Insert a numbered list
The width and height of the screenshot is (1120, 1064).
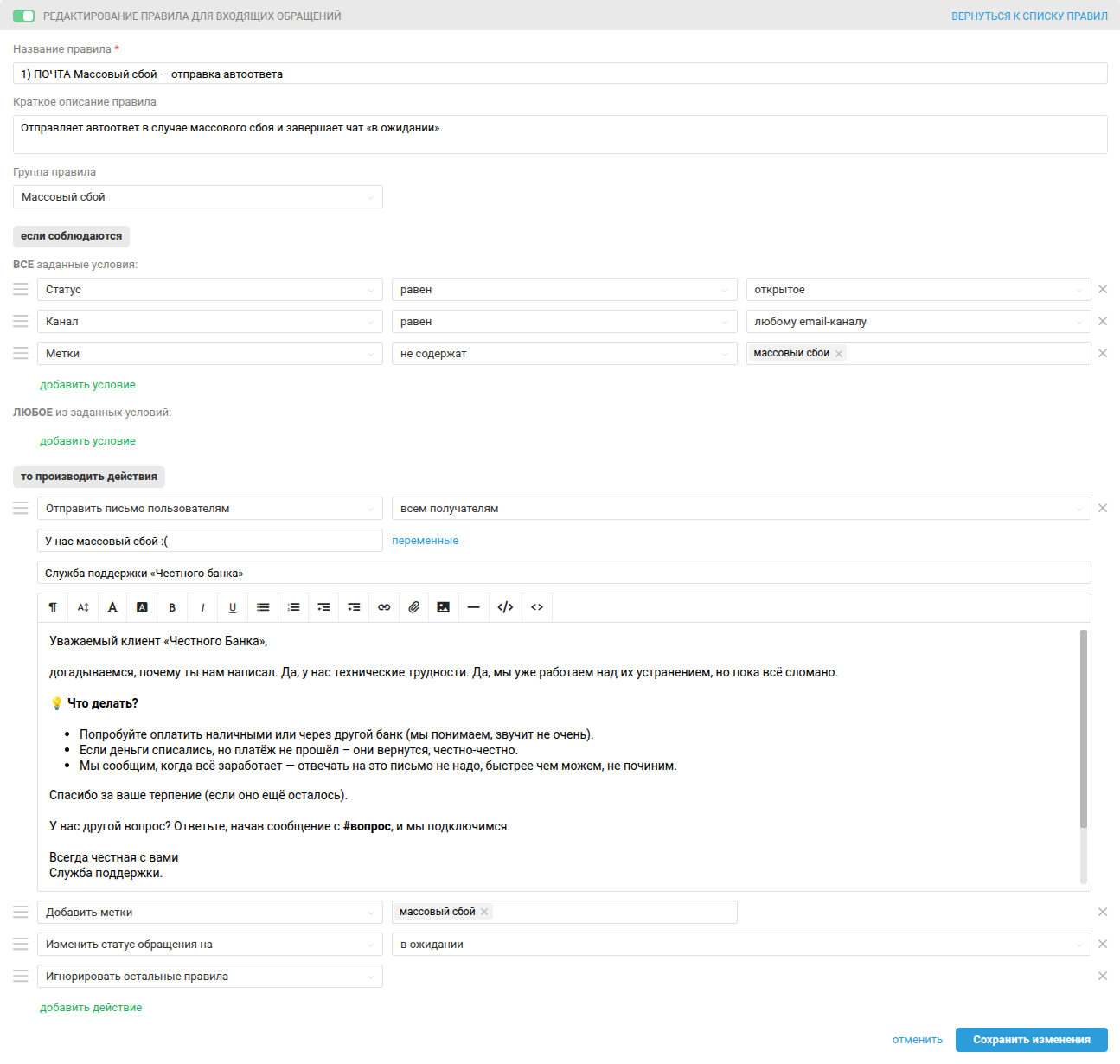click(293, 607)
